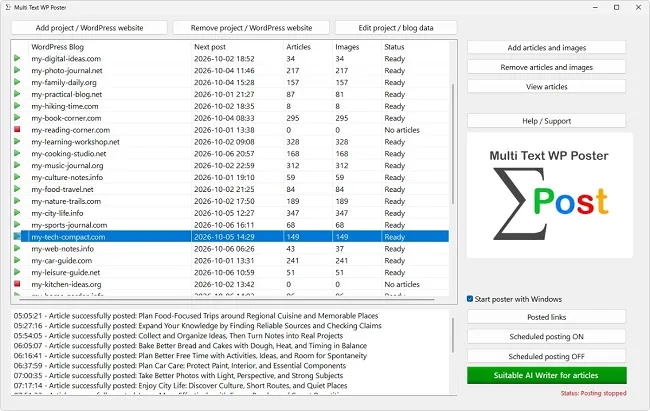The height and width of the screenshot is (411, 650).
Task: Click the 07:17:14 log entry Enjoy City Life
Action: pyautogui.click(x=180, y=385)
